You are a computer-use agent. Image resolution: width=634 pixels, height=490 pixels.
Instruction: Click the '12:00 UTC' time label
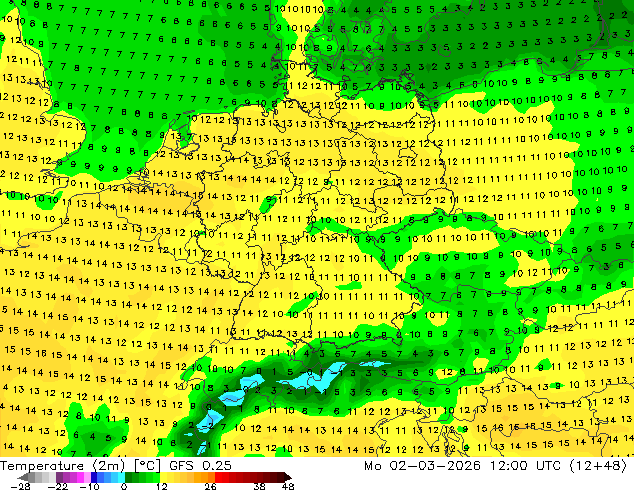coord(526,466)
